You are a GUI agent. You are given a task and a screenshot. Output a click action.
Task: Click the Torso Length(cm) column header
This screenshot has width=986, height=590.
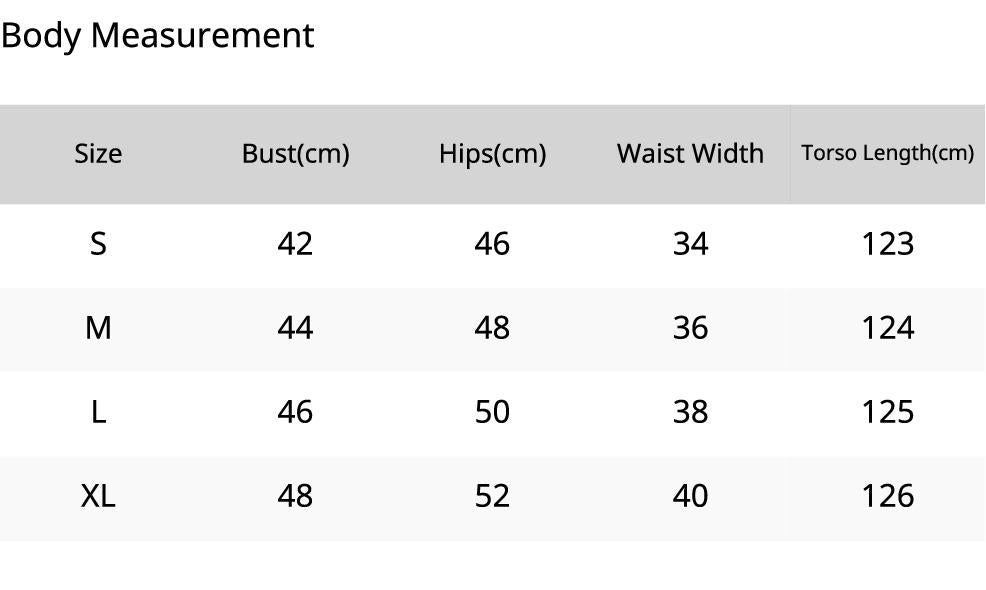point(887,154)
